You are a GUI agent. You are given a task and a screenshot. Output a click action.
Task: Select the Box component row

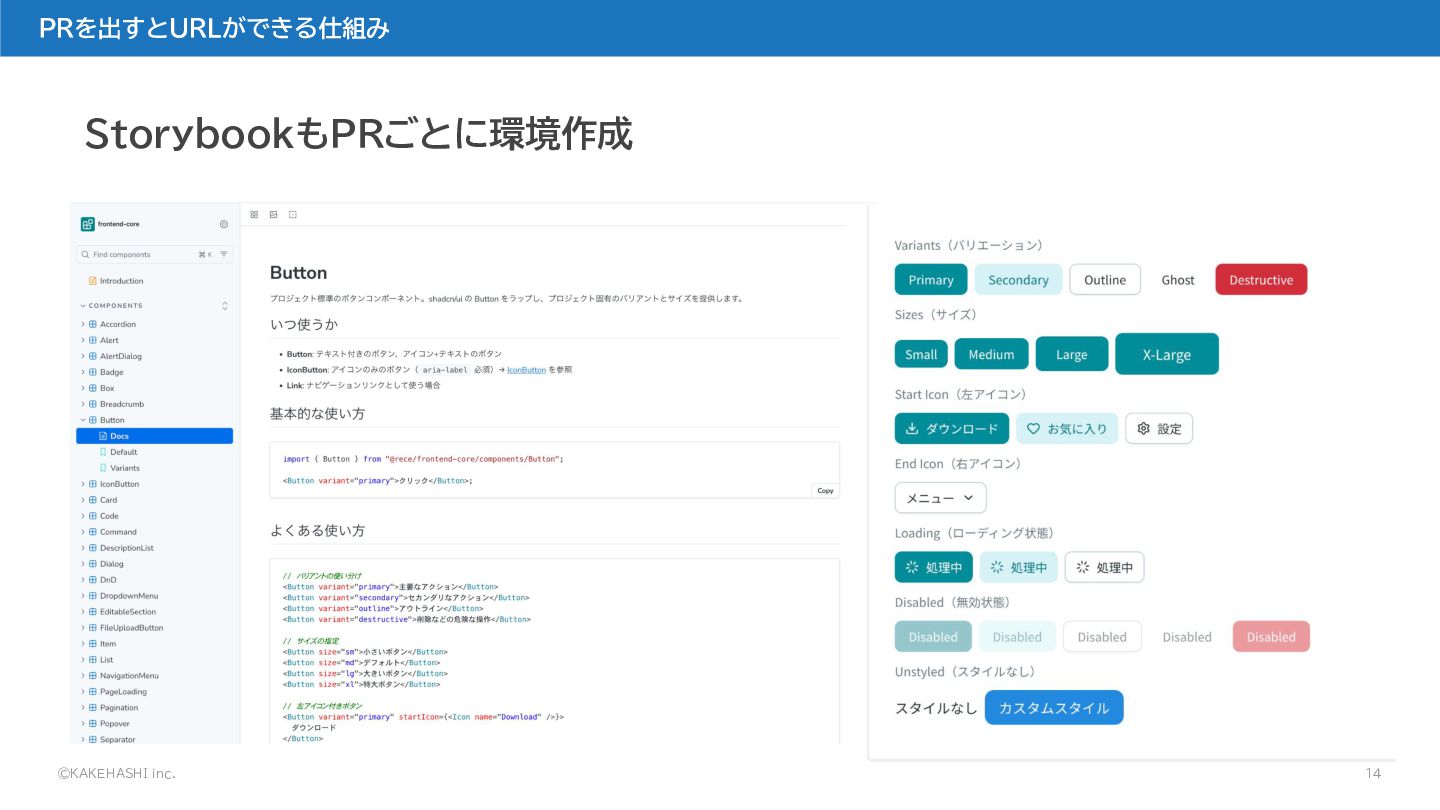pyautogui.click(x=154, y=388)
